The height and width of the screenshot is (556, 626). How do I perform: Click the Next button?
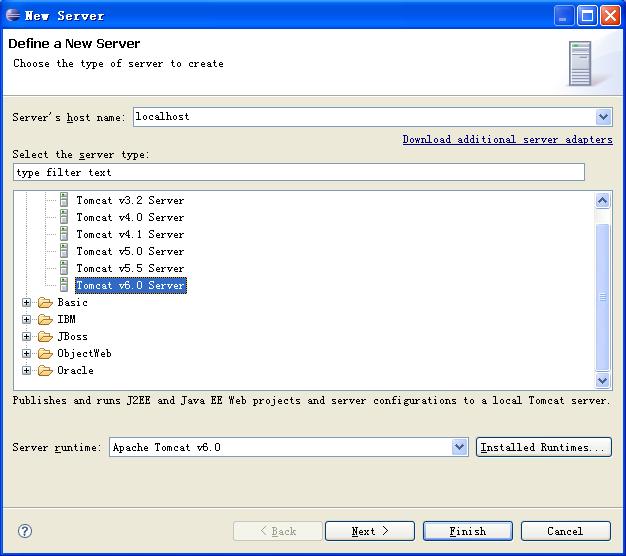tap(370, 531)
